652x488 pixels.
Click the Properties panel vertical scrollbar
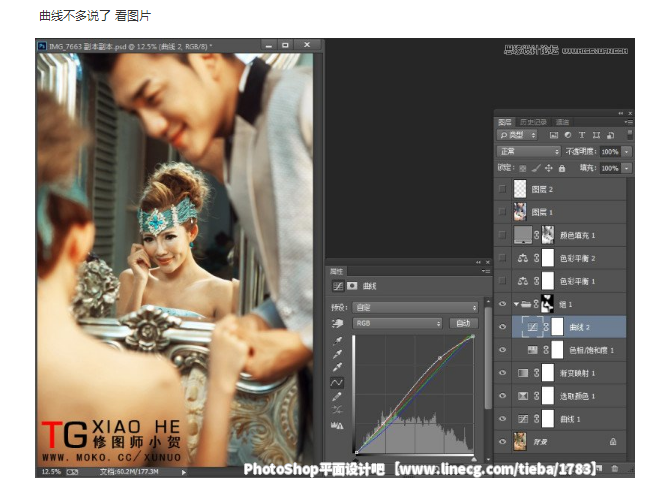tap(488, 357)
